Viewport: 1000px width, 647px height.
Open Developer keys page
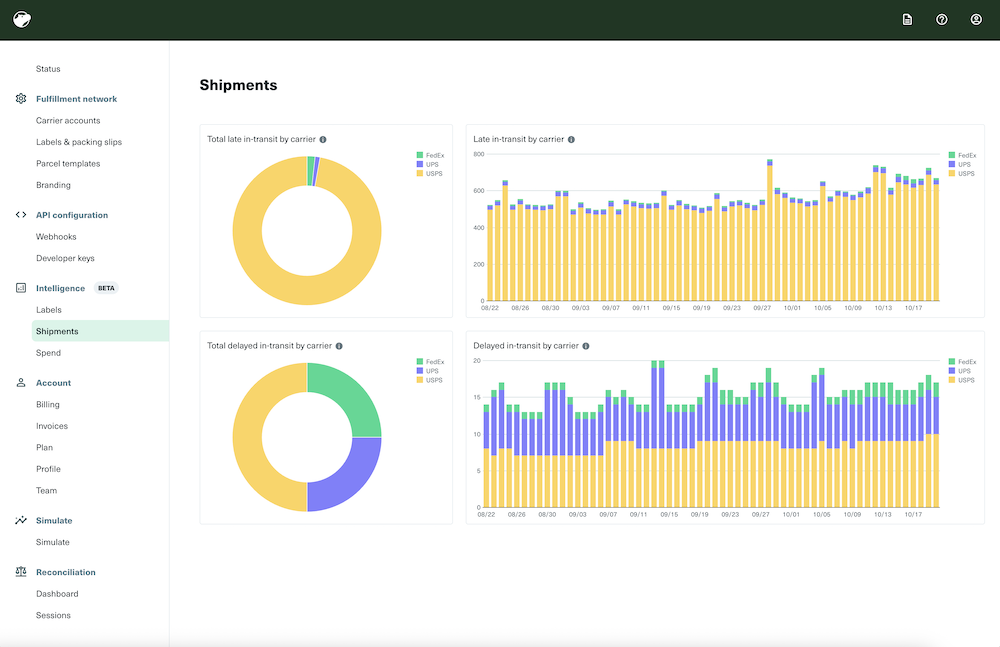pos(65,258)
